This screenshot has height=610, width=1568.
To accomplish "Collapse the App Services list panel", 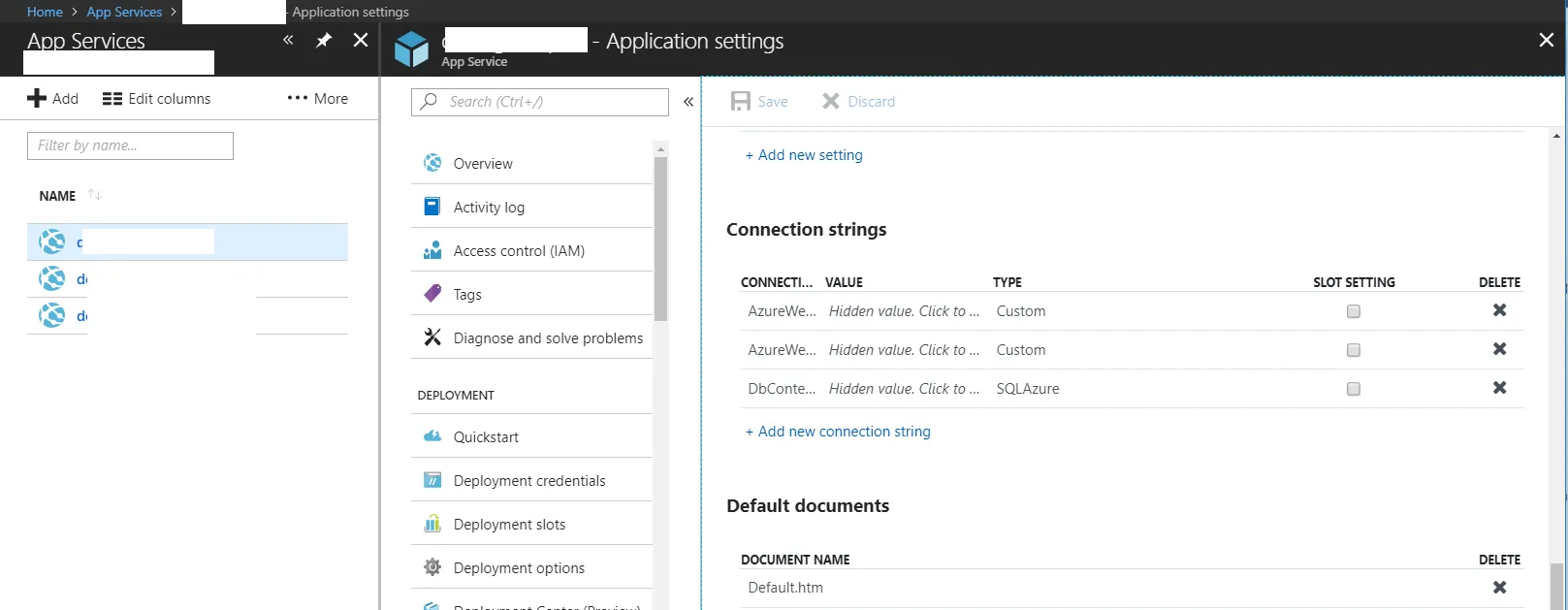I will click(288, 41).
